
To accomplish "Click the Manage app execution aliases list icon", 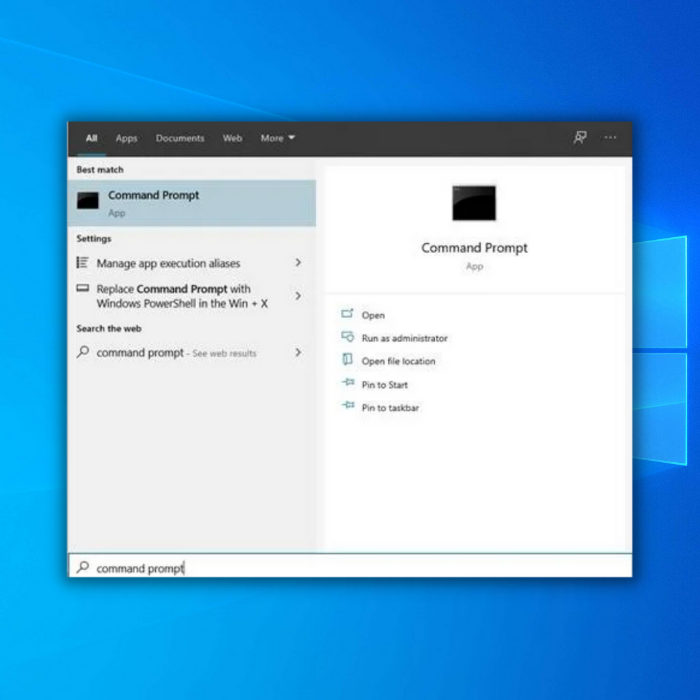I will 83,262.
